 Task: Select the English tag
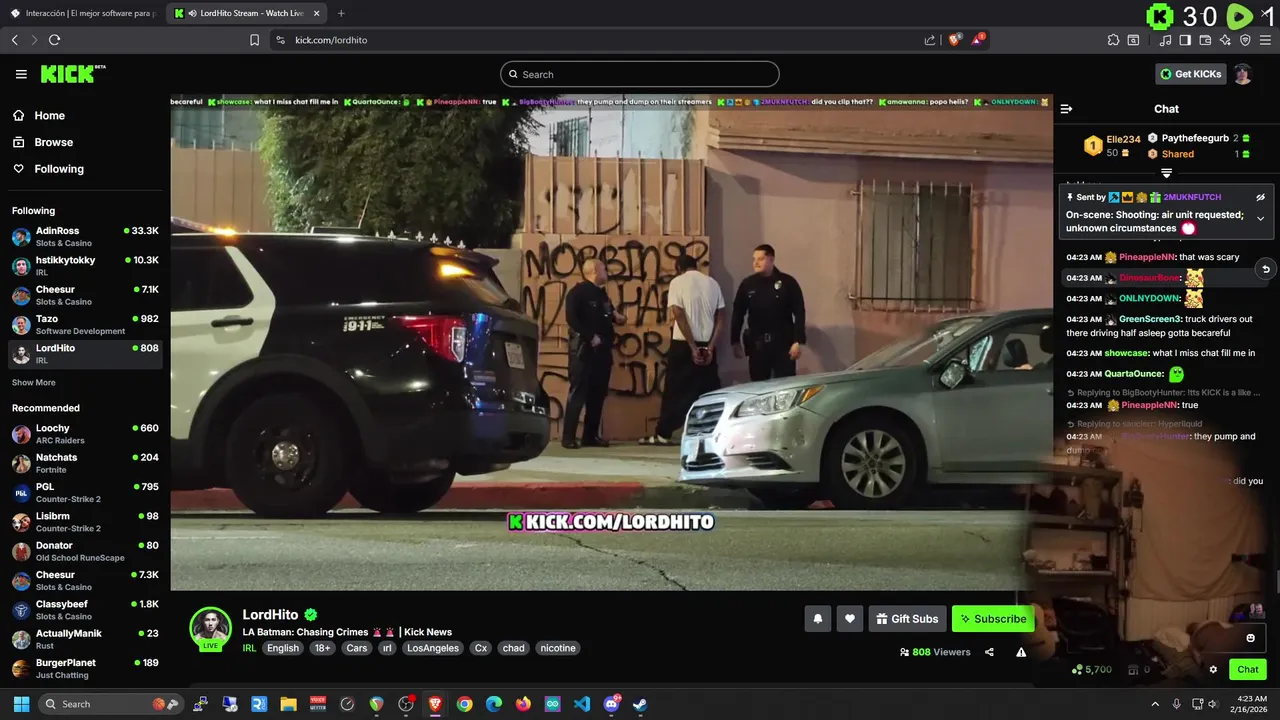click(283, 648)
